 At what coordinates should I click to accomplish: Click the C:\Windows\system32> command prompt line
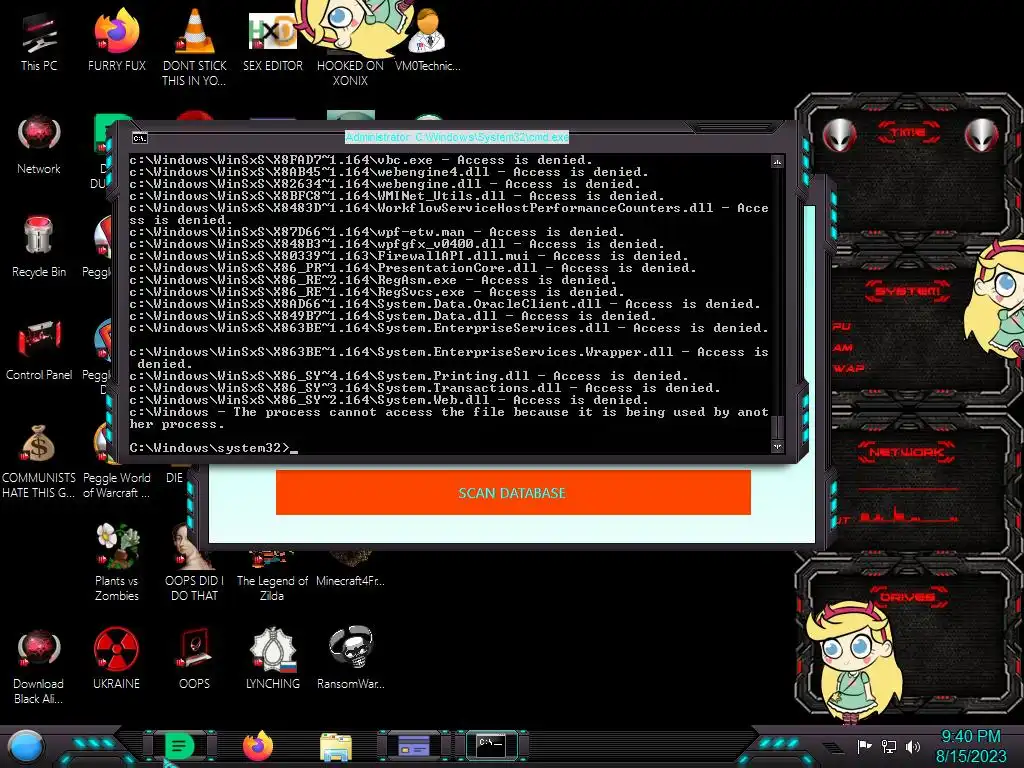(214, 448)
